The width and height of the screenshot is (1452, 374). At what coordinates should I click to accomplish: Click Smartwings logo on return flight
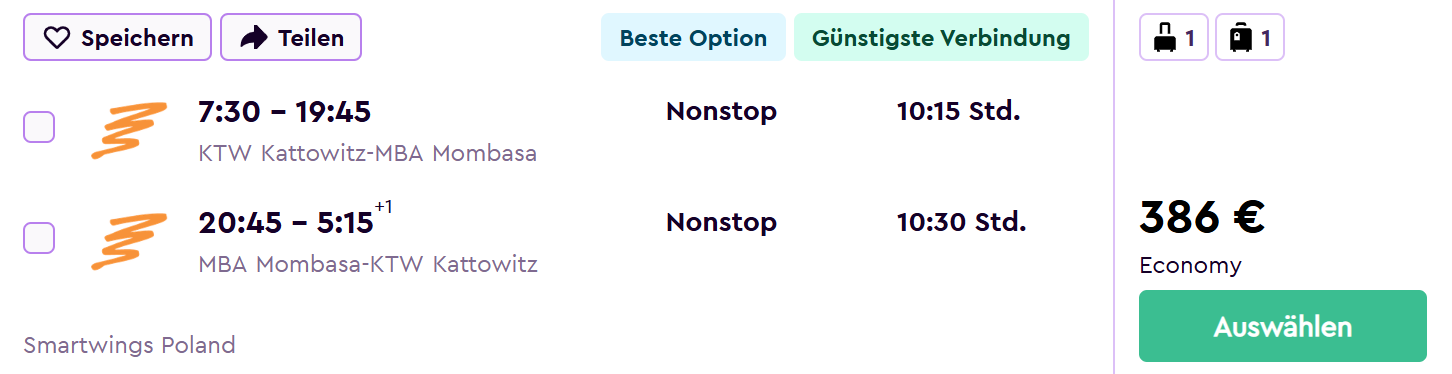tap(128, 242)
